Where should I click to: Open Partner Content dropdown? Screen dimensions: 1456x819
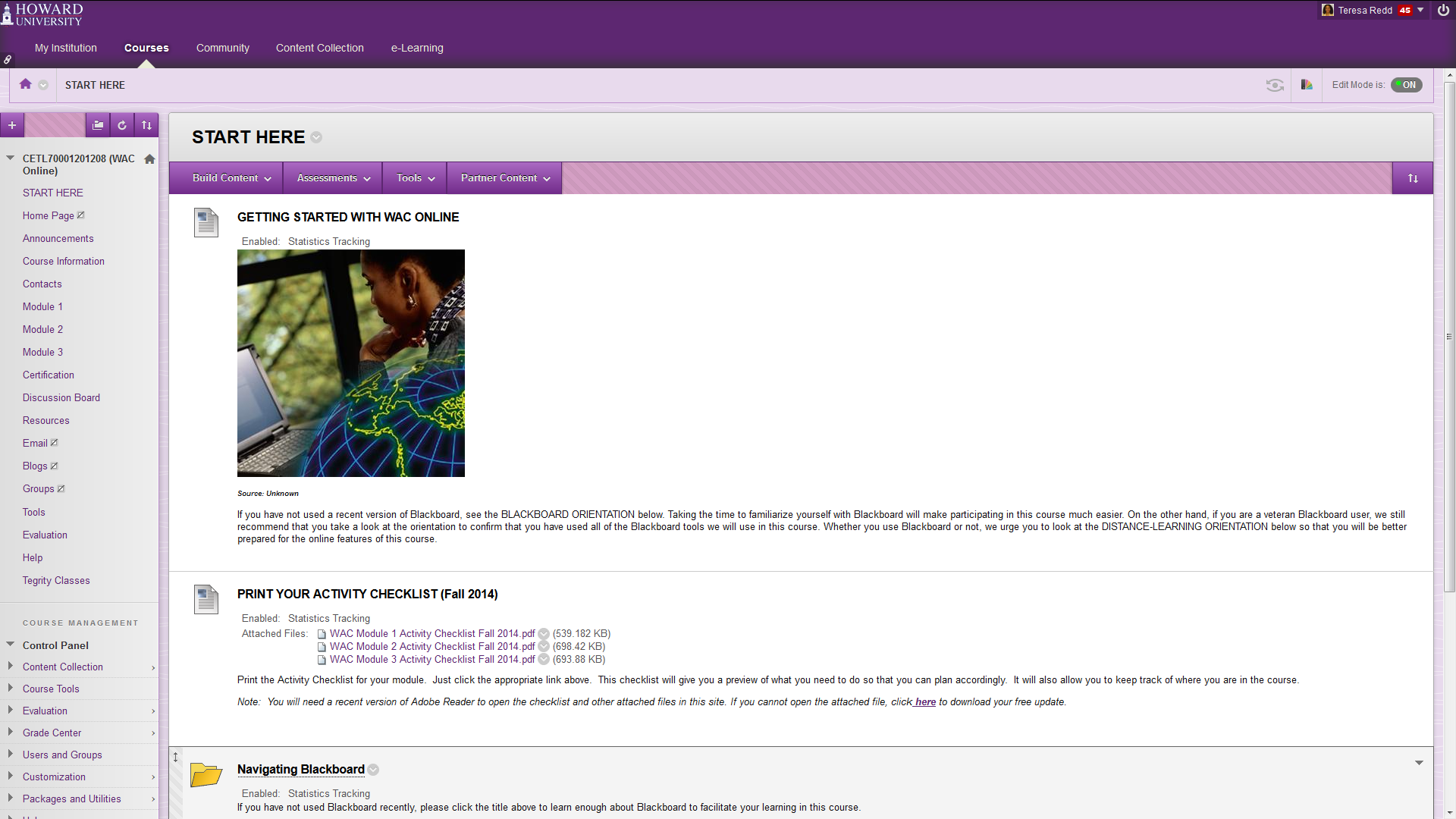[505, 178]
